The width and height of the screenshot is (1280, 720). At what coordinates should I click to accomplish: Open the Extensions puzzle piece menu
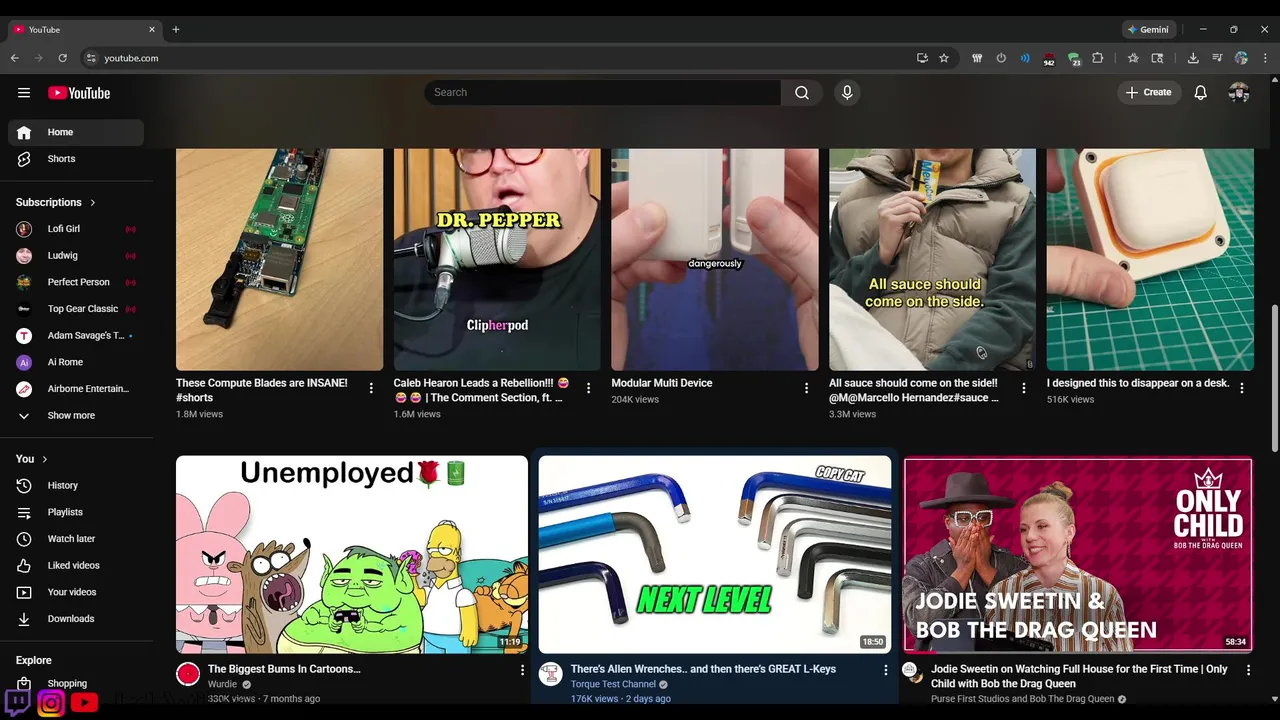(1097, 58)
